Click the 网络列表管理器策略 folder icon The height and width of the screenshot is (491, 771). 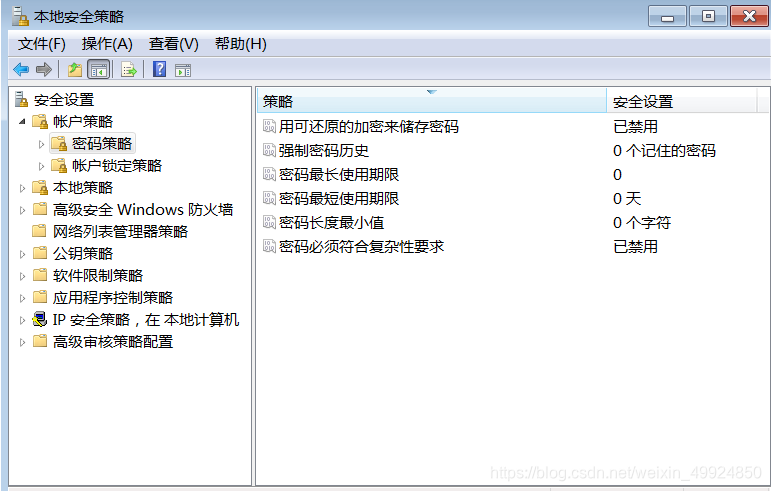(39, 231)
